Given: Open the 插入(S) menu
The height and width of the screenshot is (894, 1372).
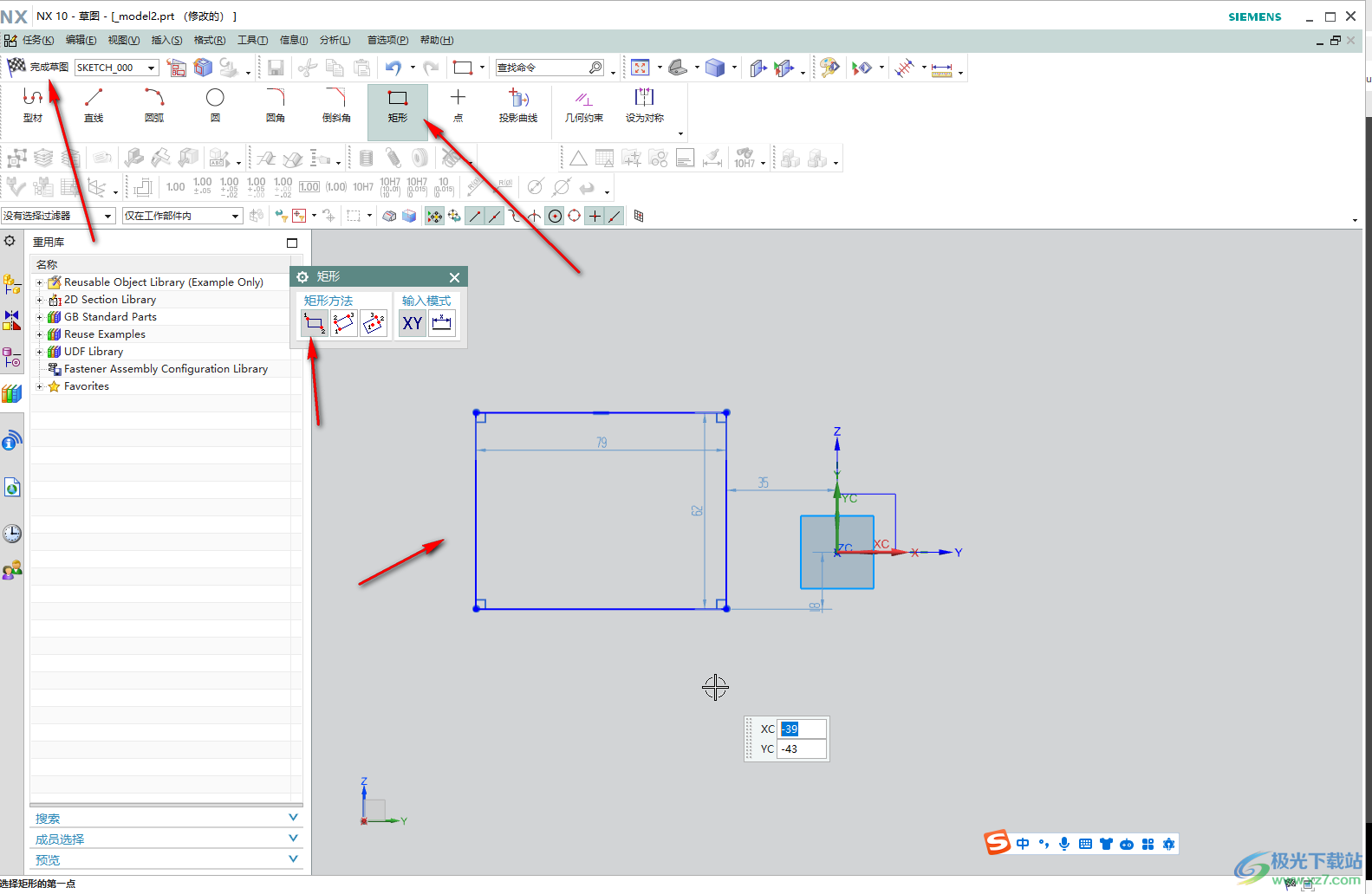Looking at the screenshot, I should pos(166,40).
